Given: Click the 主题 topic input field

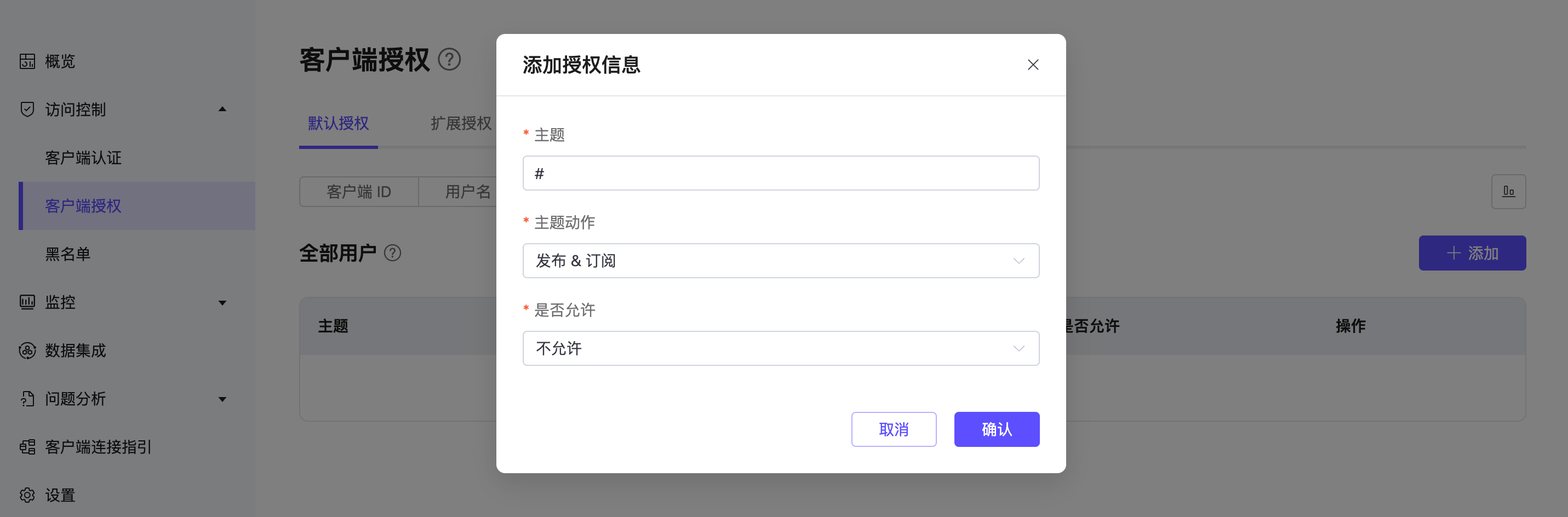Looking at the screenshot, I should pyautogui.click(x=780, y=174).
